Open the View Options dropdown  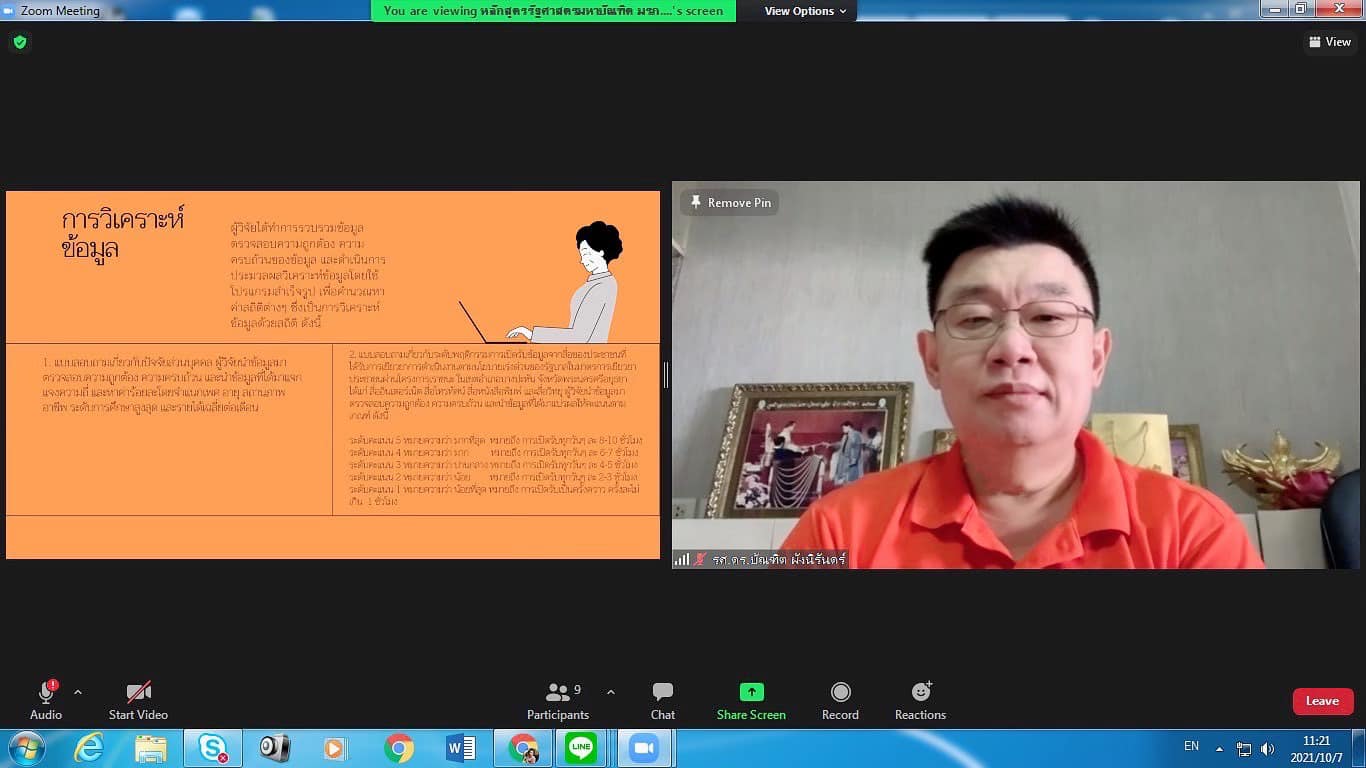coord(805,11)
